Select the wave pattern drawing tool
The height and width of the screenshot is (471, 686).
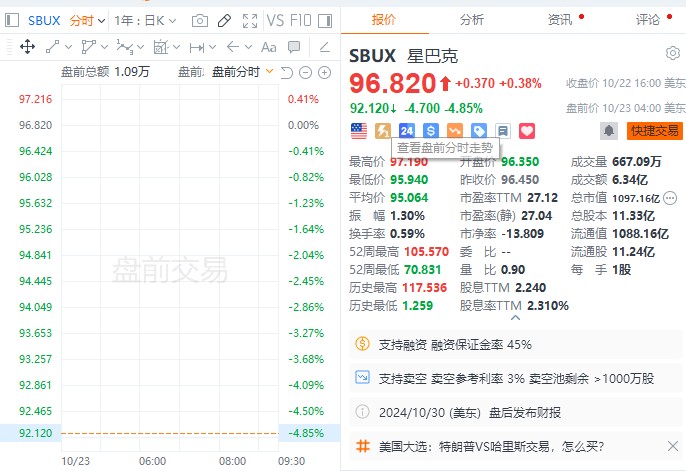point(125,47)
